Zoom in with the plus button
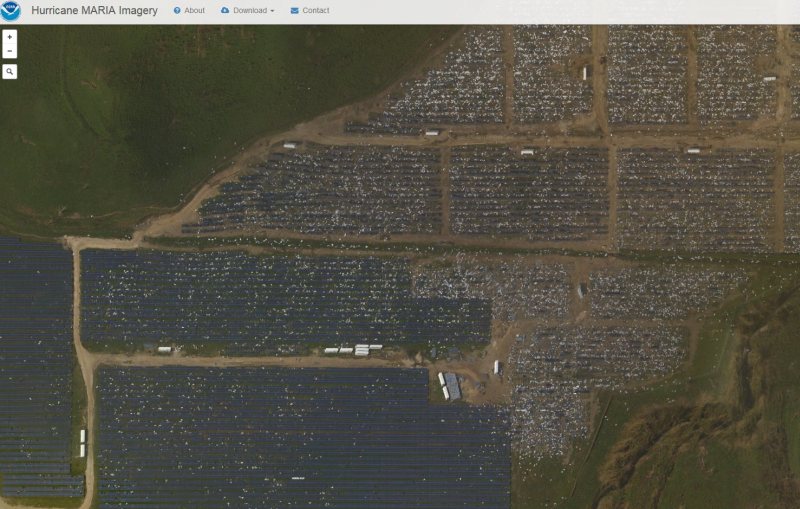 pos(9,37)
